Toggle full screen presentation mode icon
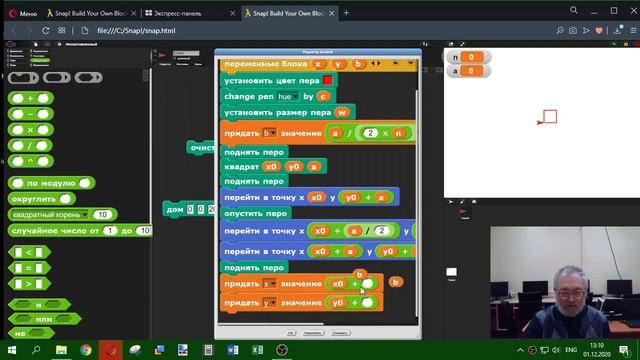The image size is (640, 360). [462, 44]
